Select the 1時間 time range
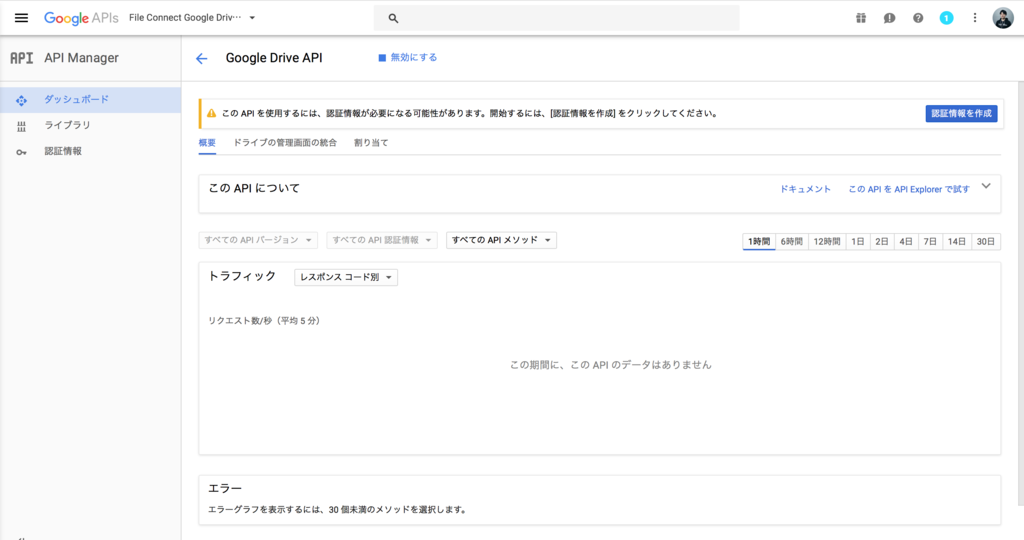1024x540 pixels. point(759,242)
